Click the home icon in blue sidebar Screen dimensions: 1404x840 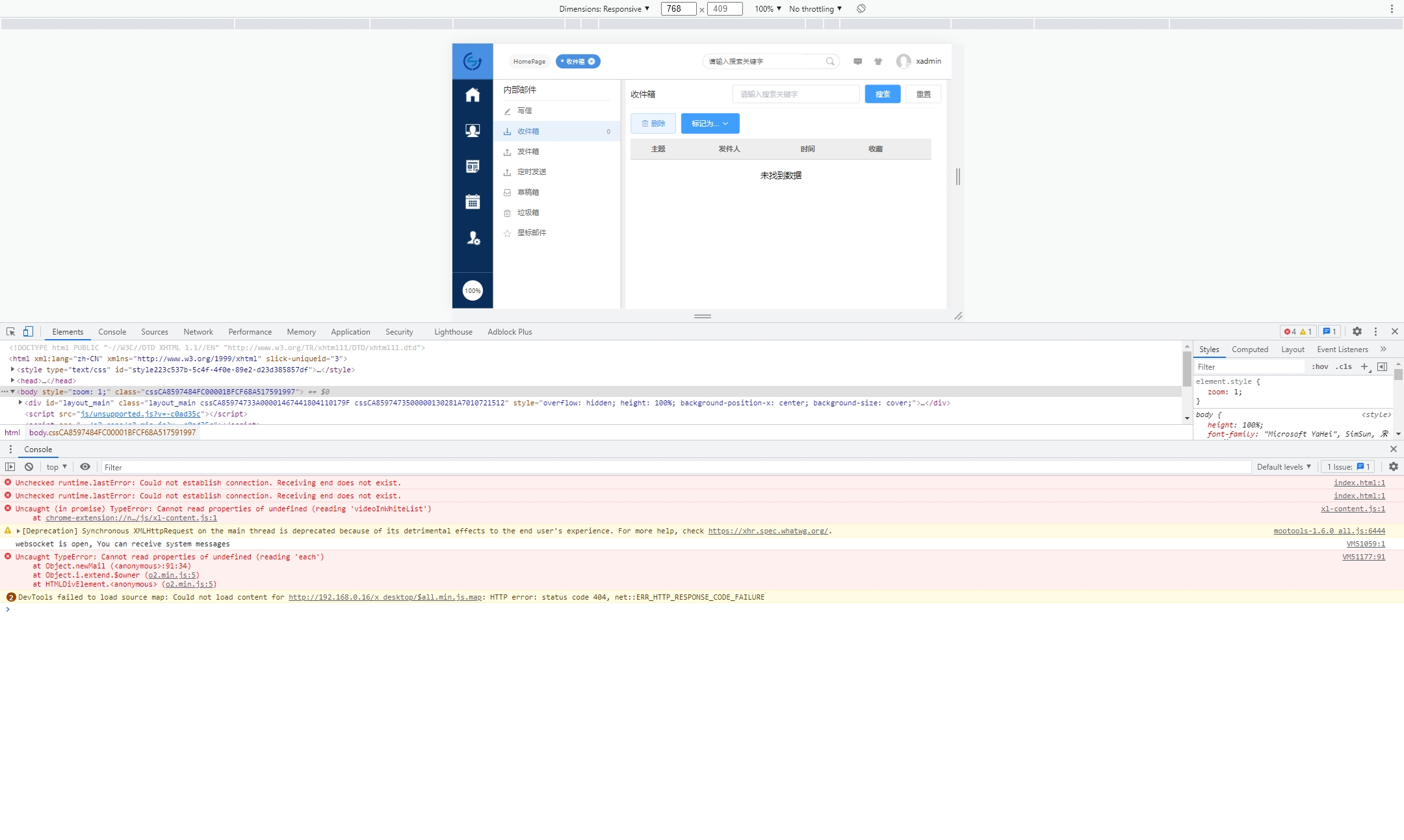tap(473, 95)
